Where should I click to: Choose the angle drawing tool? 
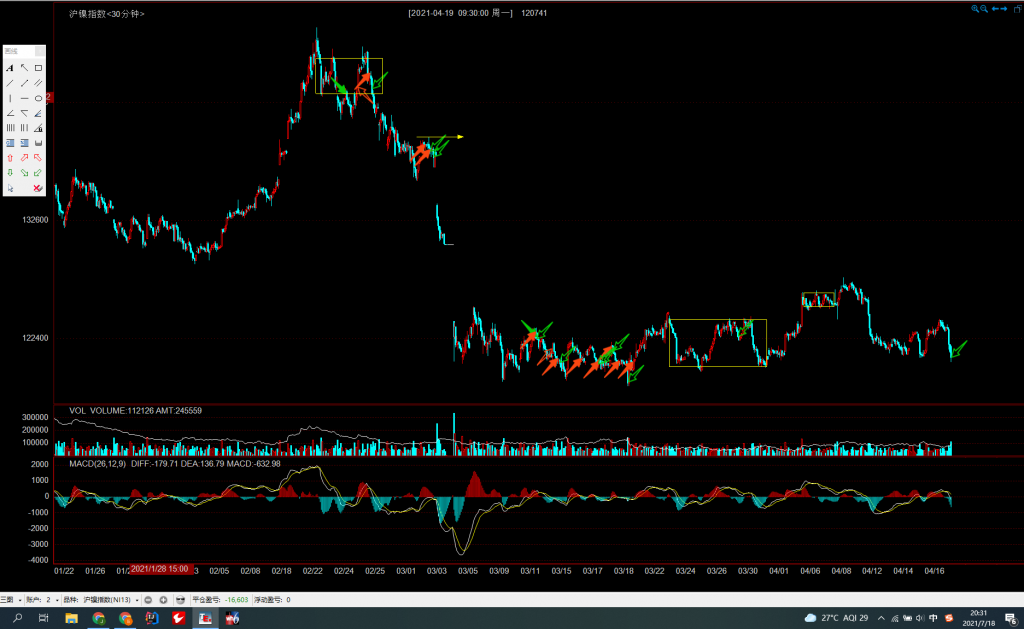click(x=10, y=113)
